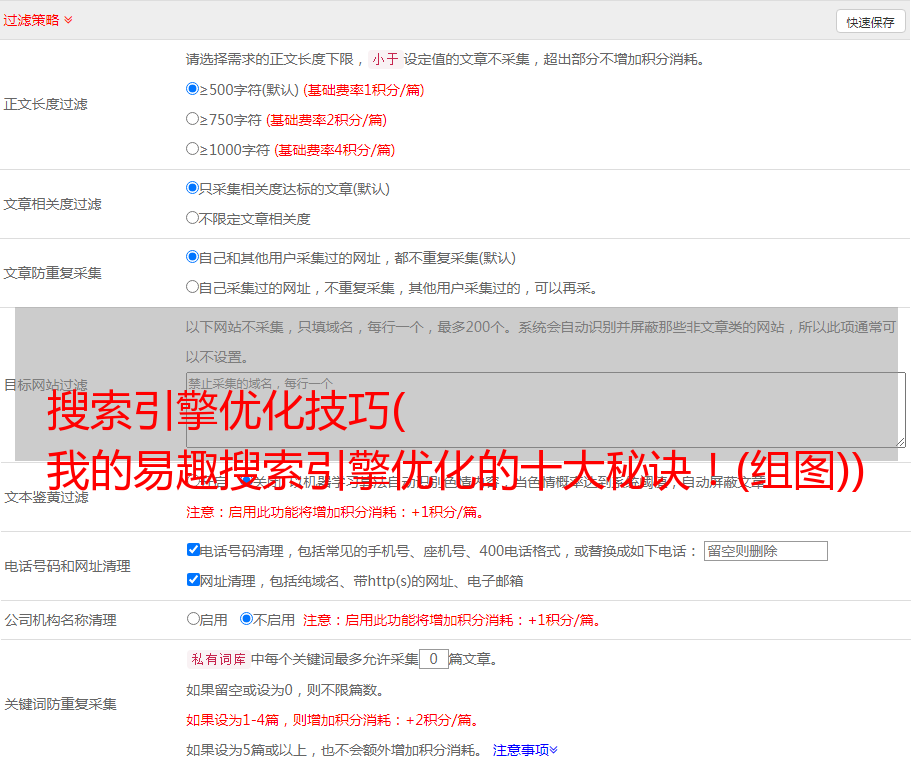Screen dimensions: 912x768
Task: Select the ≥1000字符 length option
Action: [192, 149]
